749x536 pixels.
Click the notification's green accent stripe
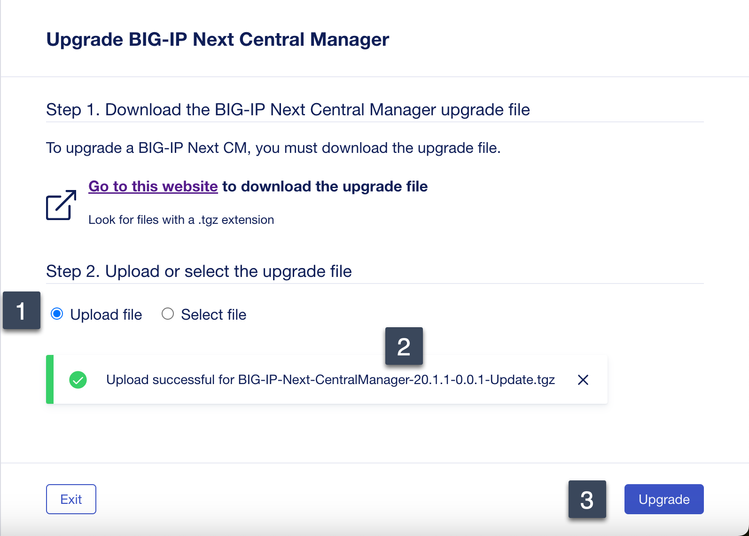50,380
